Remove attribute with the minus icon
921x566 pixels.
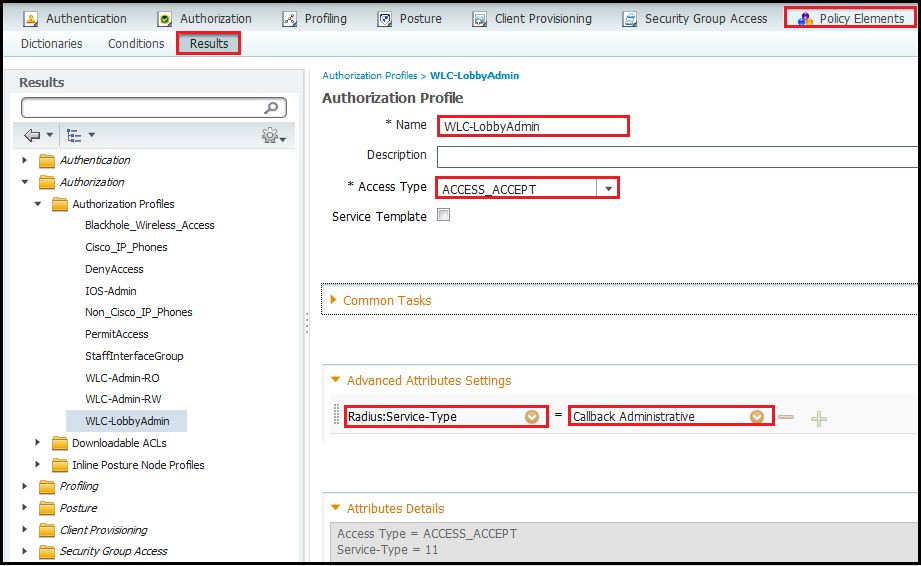(786, 417)
